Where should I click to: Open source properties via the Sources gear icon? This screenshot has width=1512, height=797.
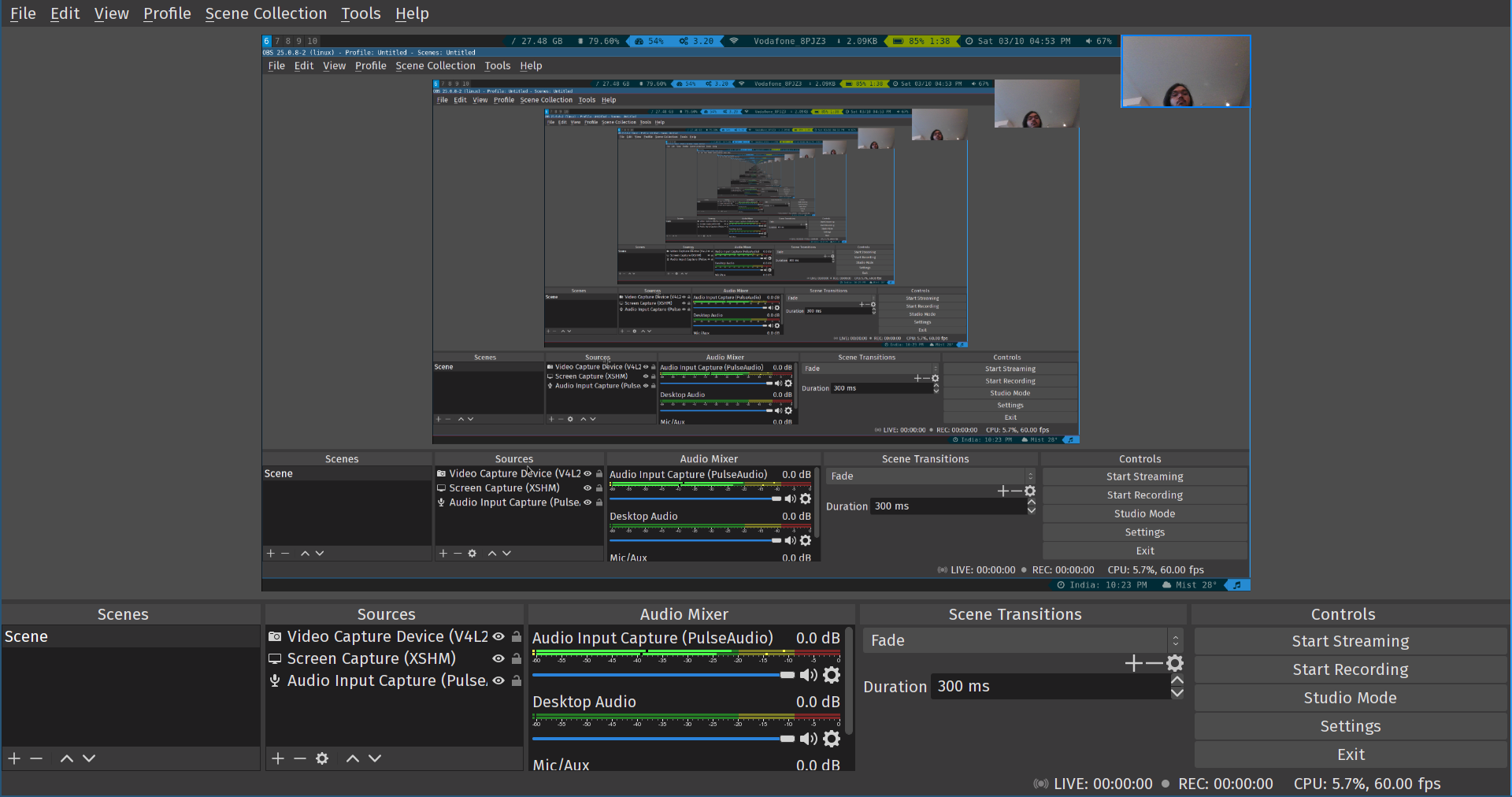322,758
